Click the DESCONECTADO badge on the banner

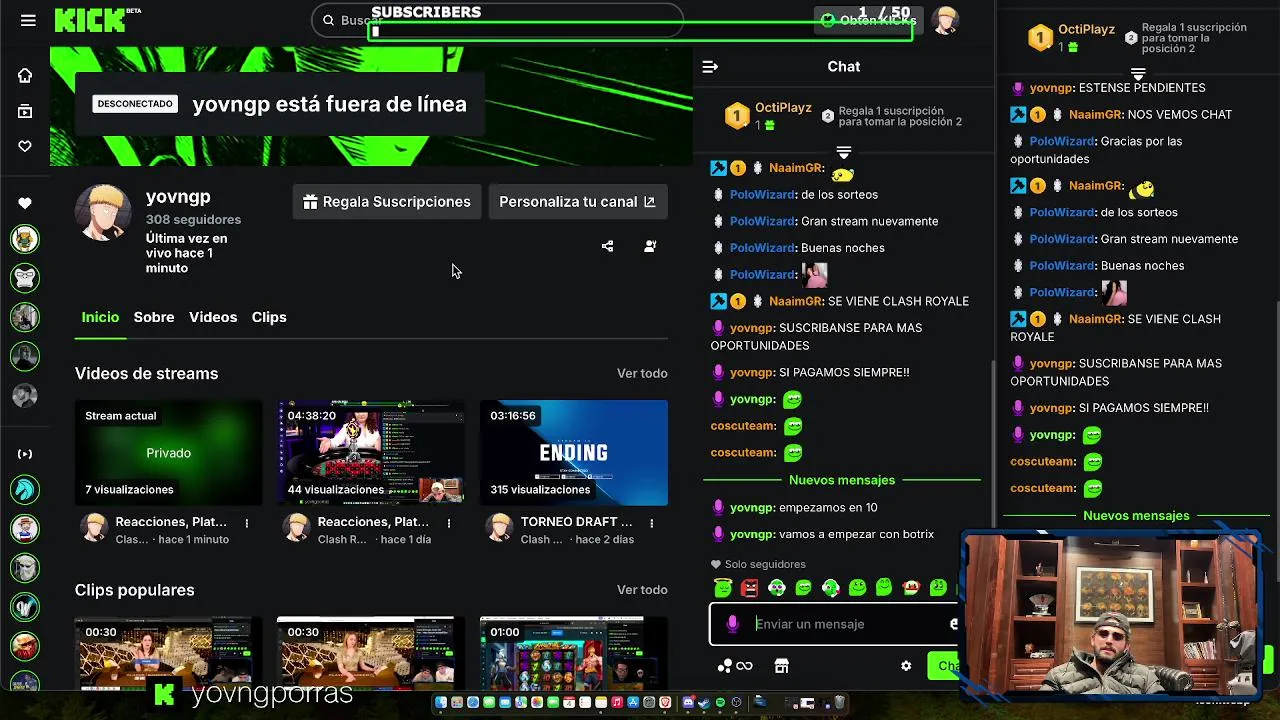coord(135,104)
